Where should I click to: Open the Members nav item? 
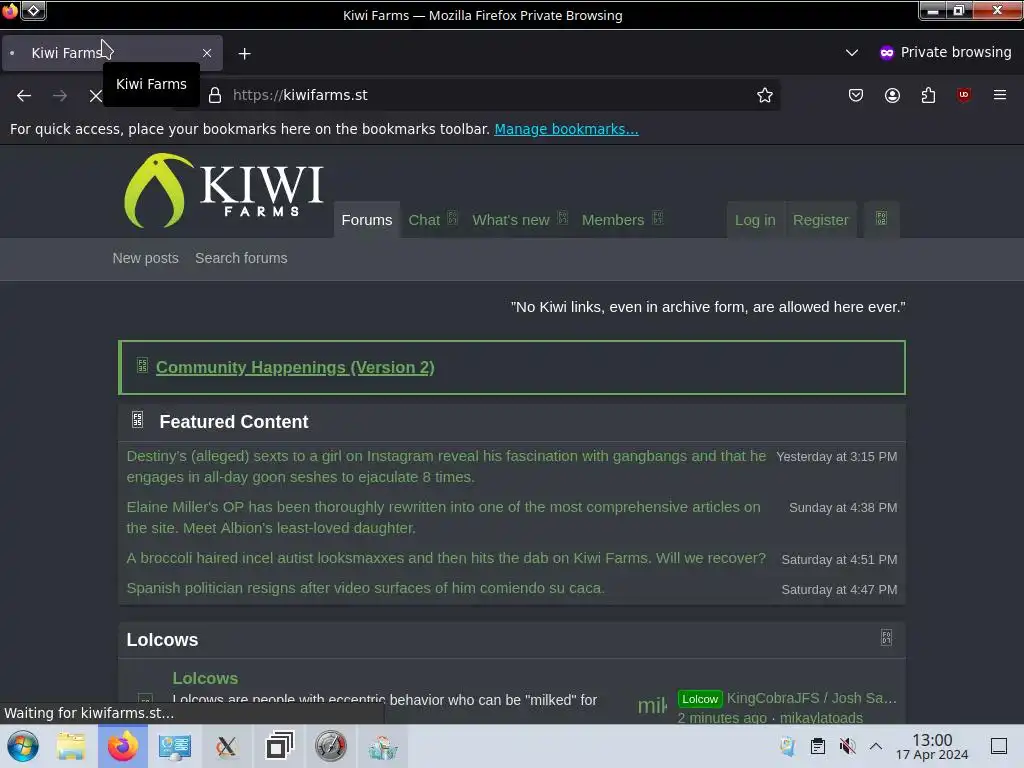point(613,220)
